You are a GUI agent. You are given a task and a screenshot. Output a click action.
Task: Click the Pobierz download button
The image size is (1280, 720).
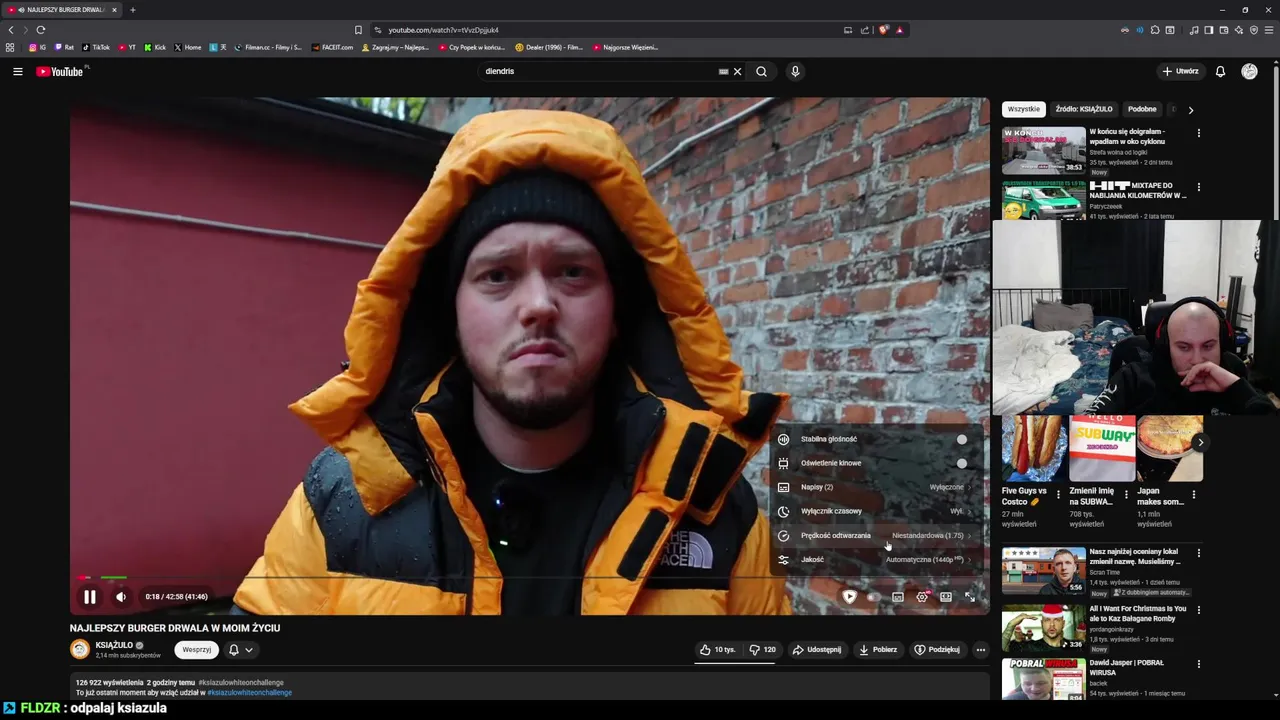(878, 650)
